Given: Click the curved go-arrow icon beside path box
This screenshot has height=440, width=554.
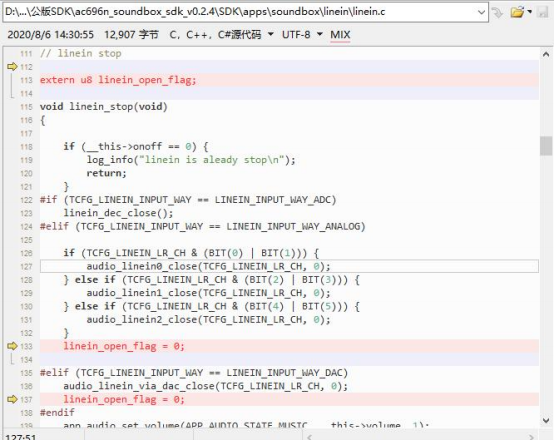Looking at the screenshot, I should point(497,12).
